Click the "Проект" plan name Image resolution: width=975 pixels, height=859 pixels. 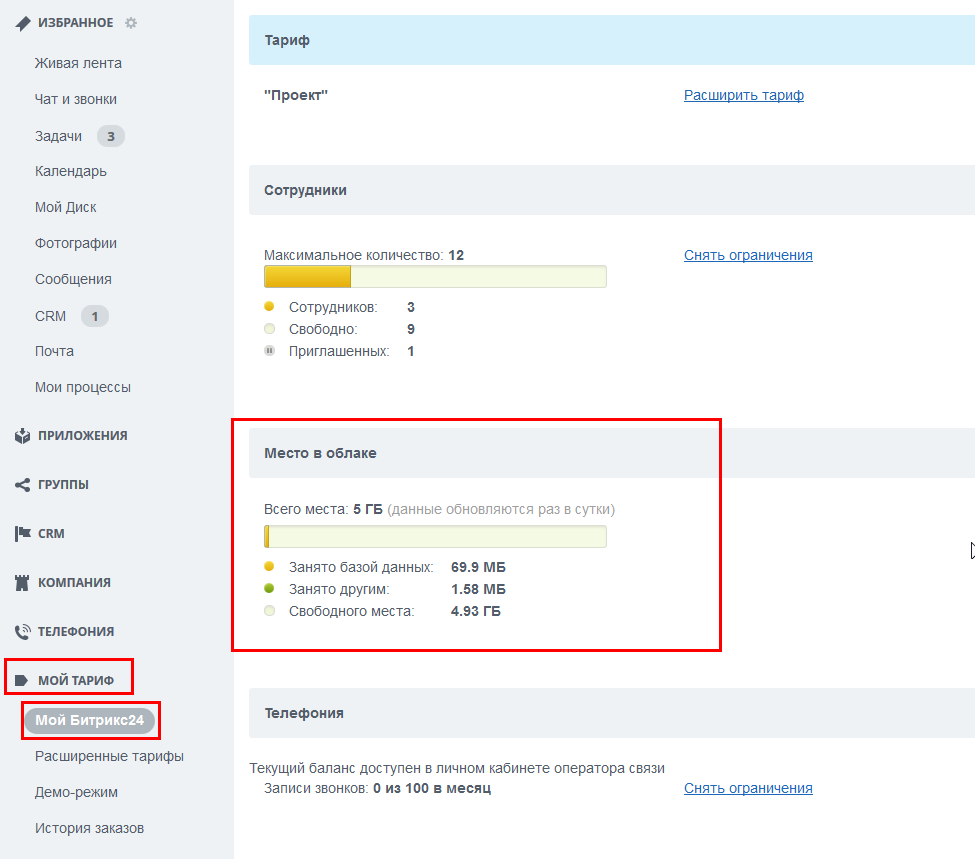(x=296, y=95)
